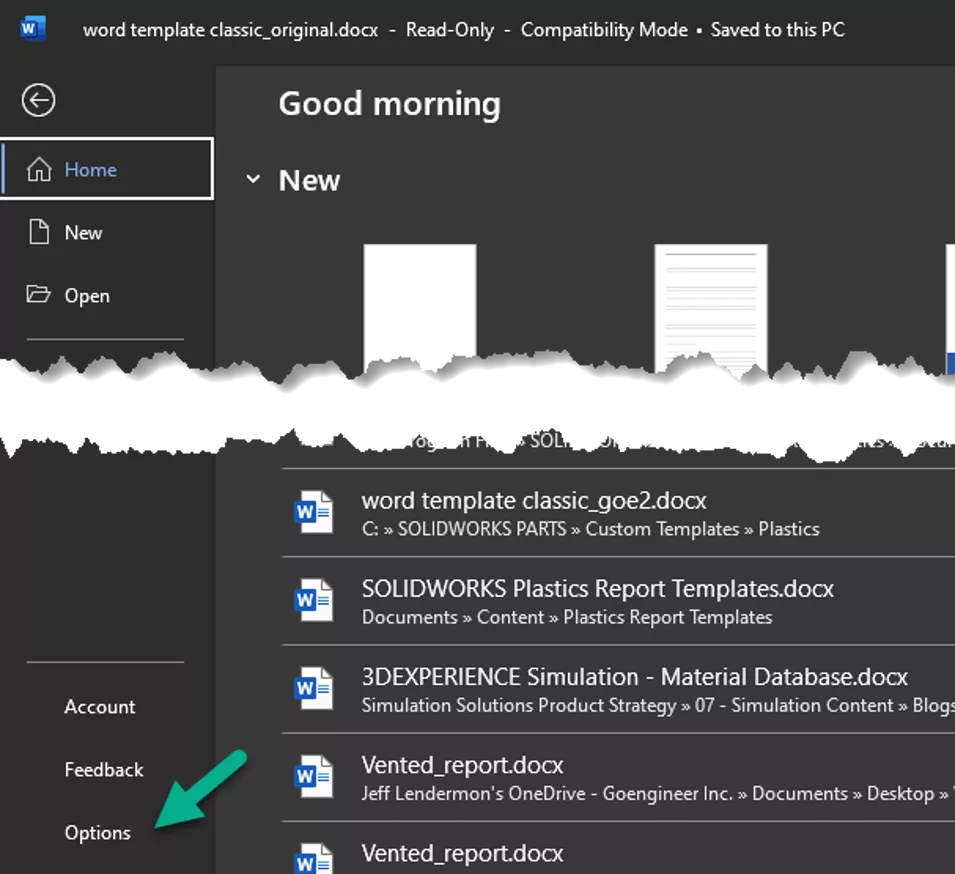Click the Word file icon for Vented_report.docx with OneDrive path

point(314,777)
